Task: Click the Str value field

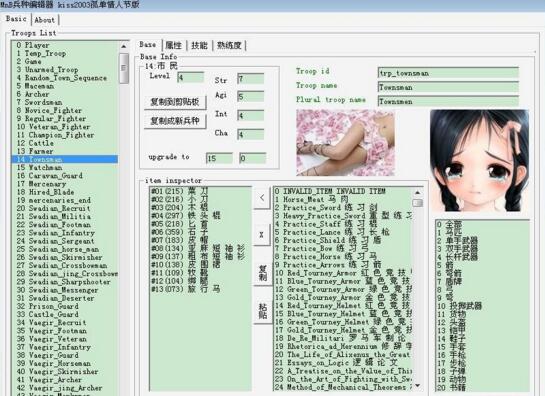Action: (x=251, y=79)
